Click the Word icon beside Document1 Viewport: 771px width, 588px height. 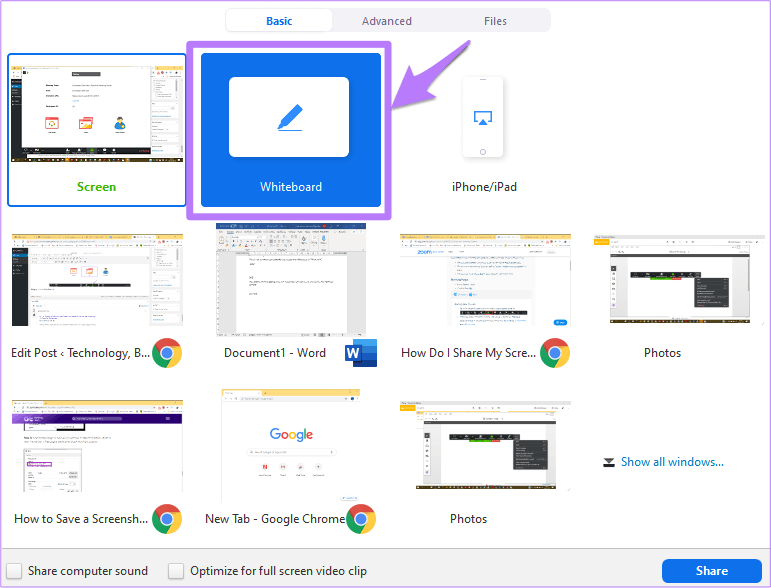[x=361, y=353]
